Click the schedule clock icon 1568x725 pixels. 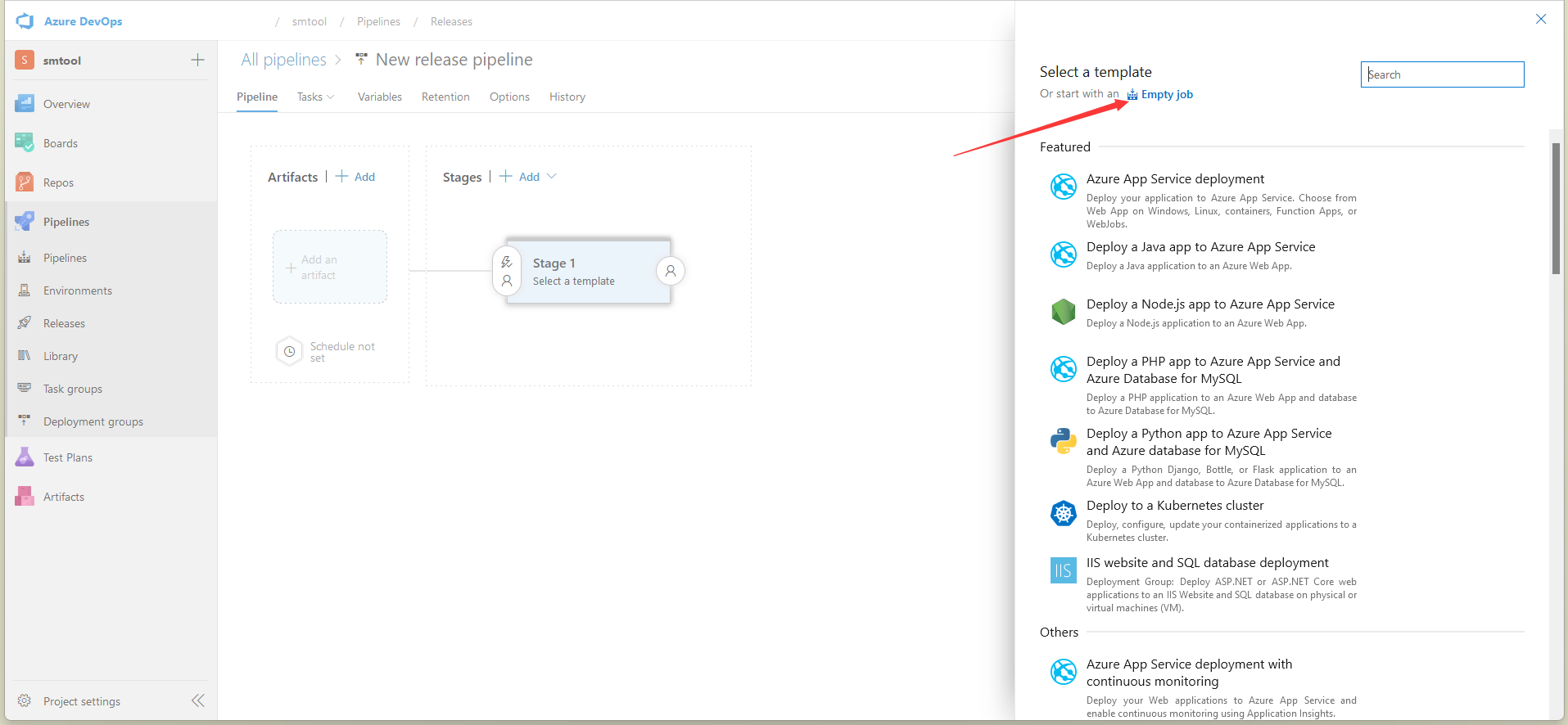(289, 352)
